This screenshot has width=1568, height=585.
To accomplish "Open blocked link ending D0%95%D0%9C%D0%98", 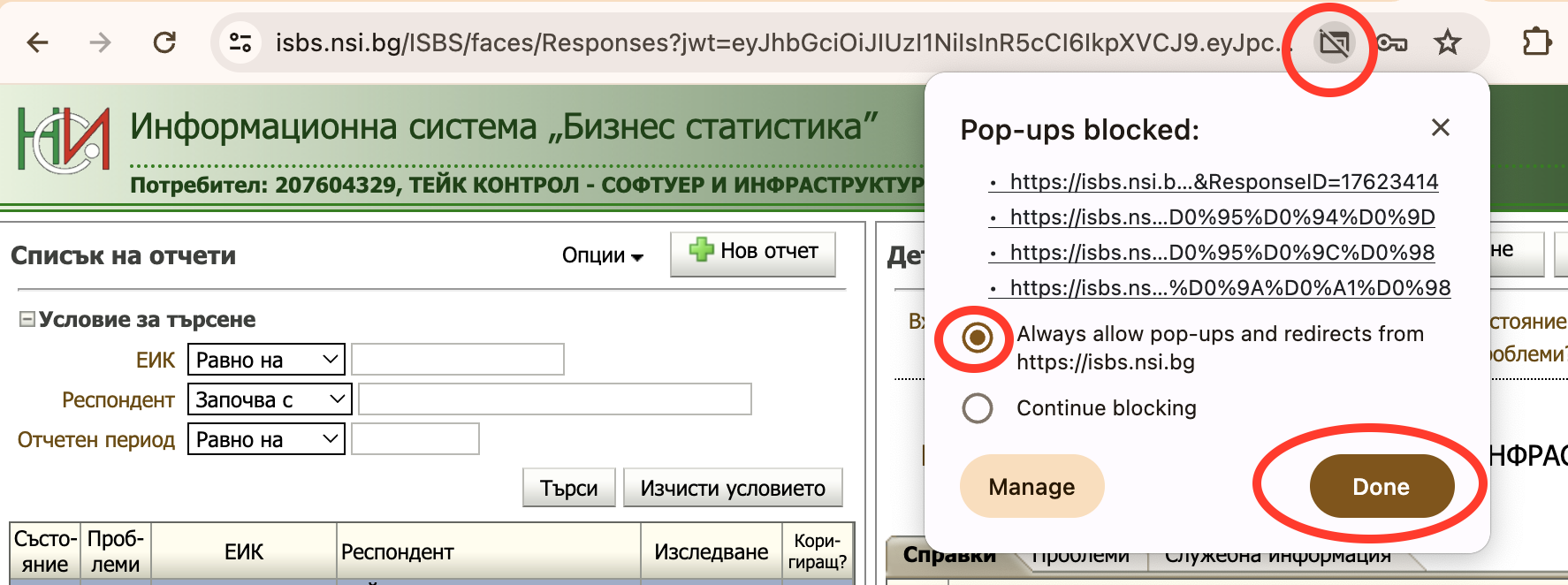I will 1222,253.
